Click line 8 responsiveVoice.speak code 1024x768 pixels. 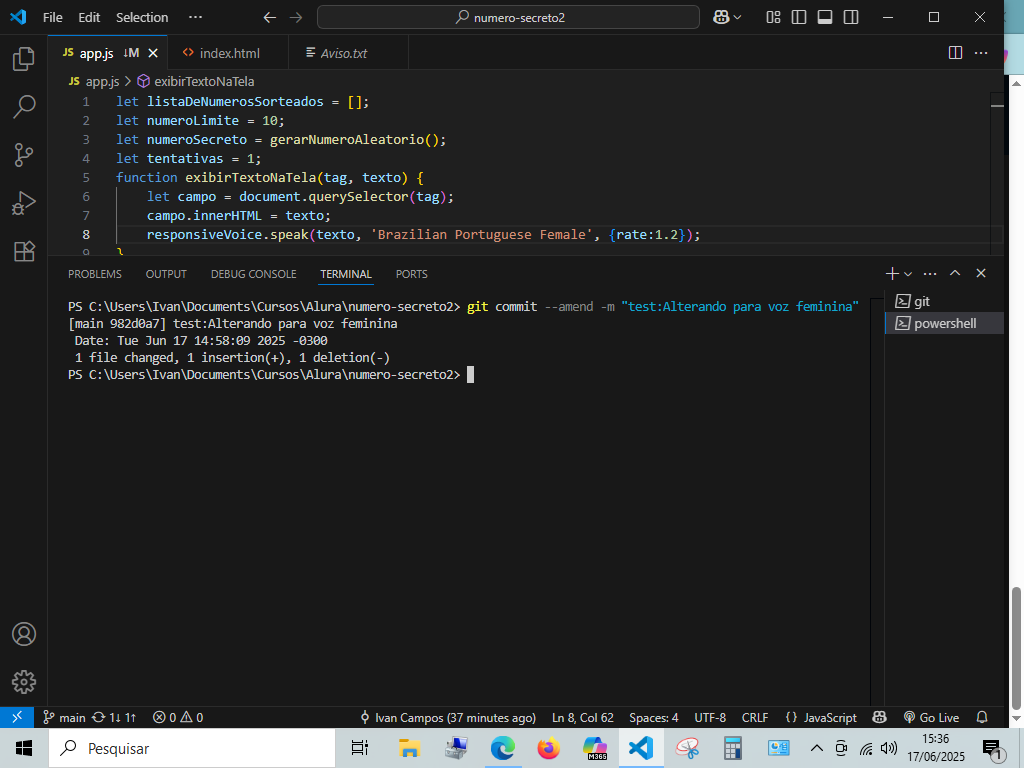click(423, 234)
